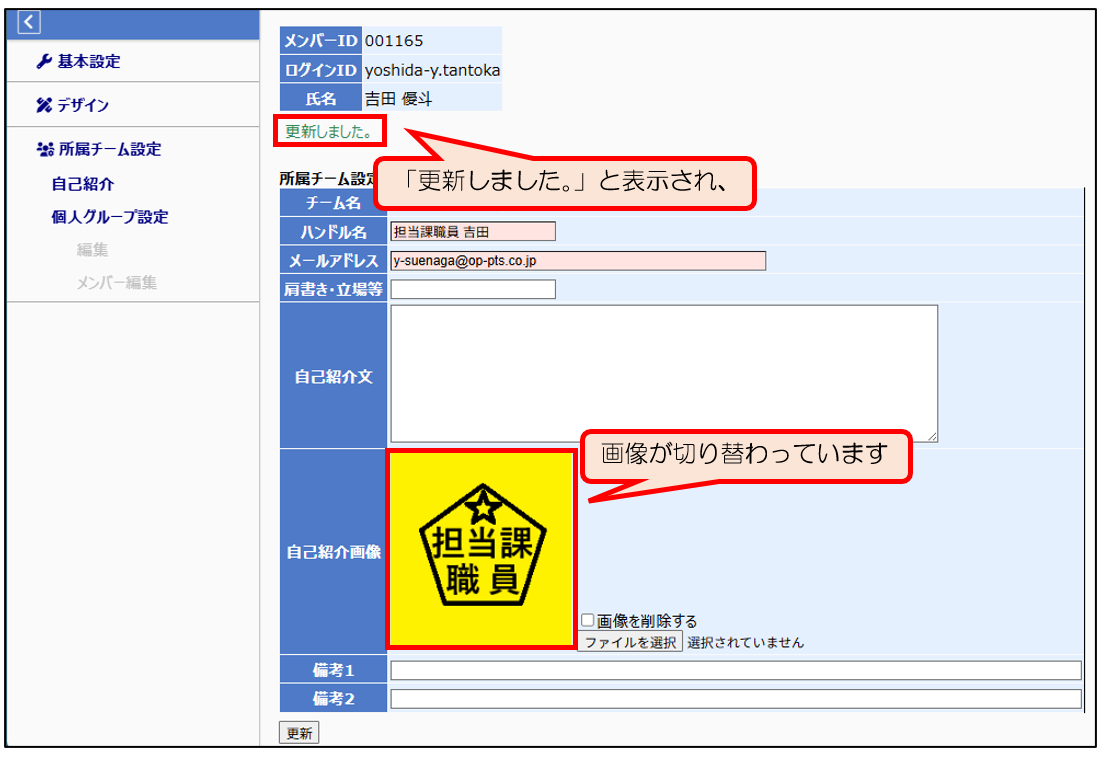Click the ハンドル名 input field
This screenshot has height=757, width=1113.
click(x=472, y=232)
